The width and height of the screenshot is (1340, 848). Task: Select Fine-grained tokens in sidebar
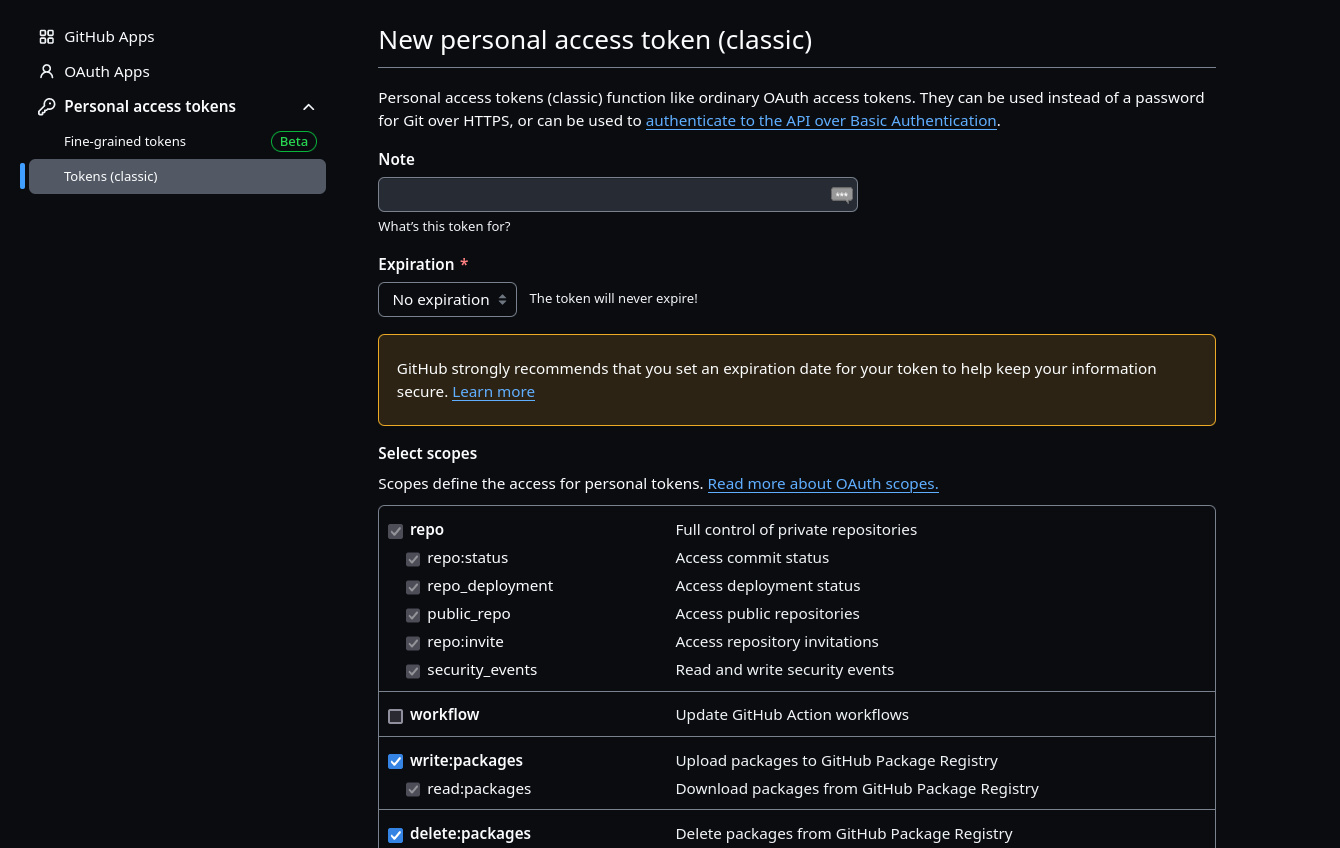pyautogui.click(x=125, y=141)
